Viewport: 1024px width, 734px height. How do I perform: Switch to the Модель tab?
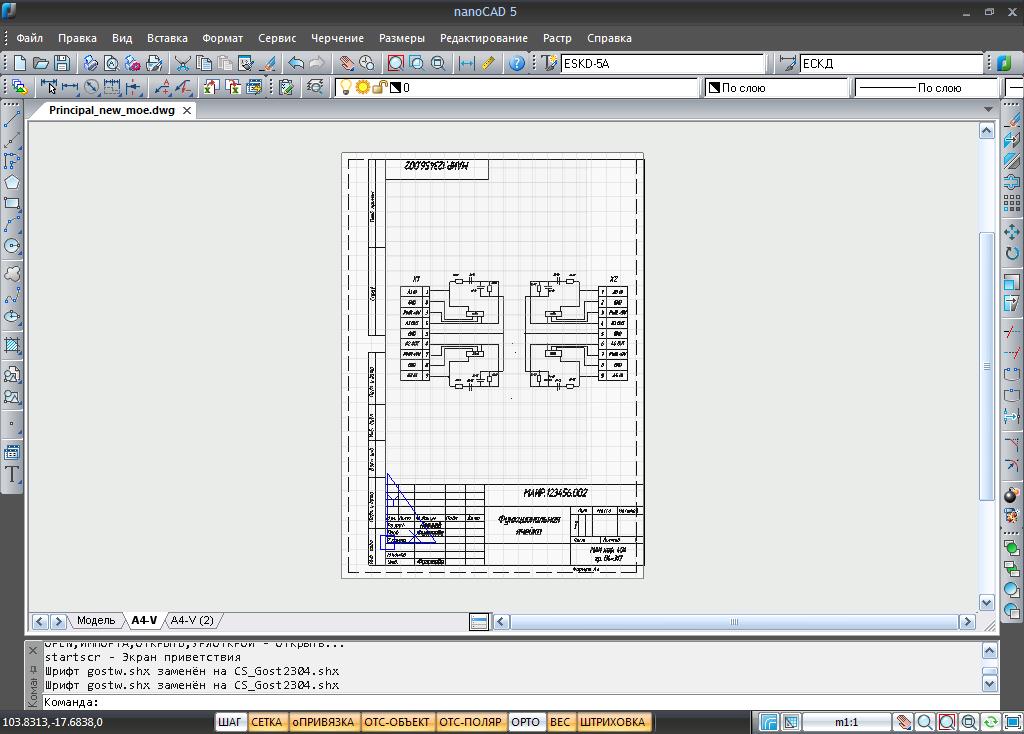pyautogui.click(x=95, y=620)
